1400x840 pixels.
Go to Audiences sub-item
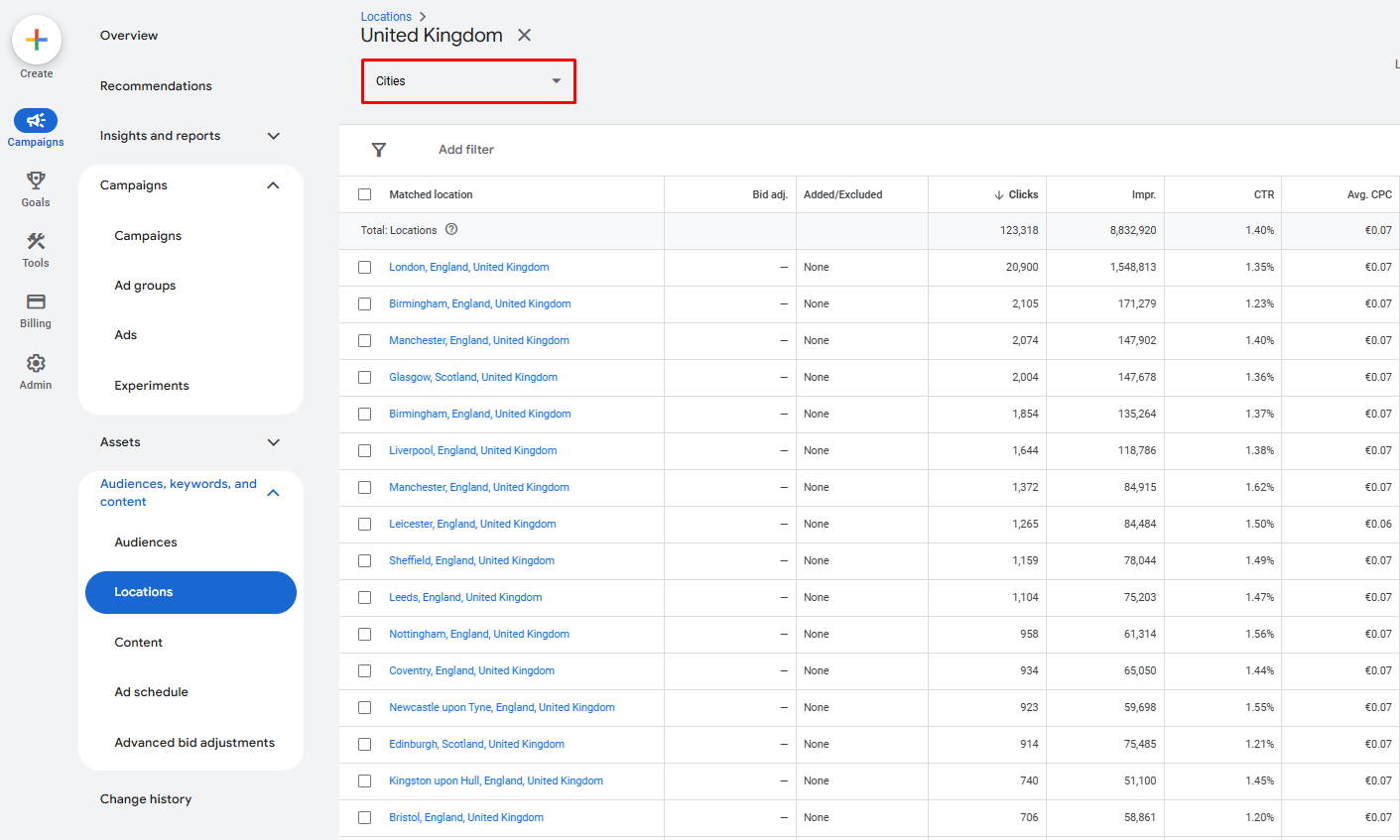(x=146, y=542)
